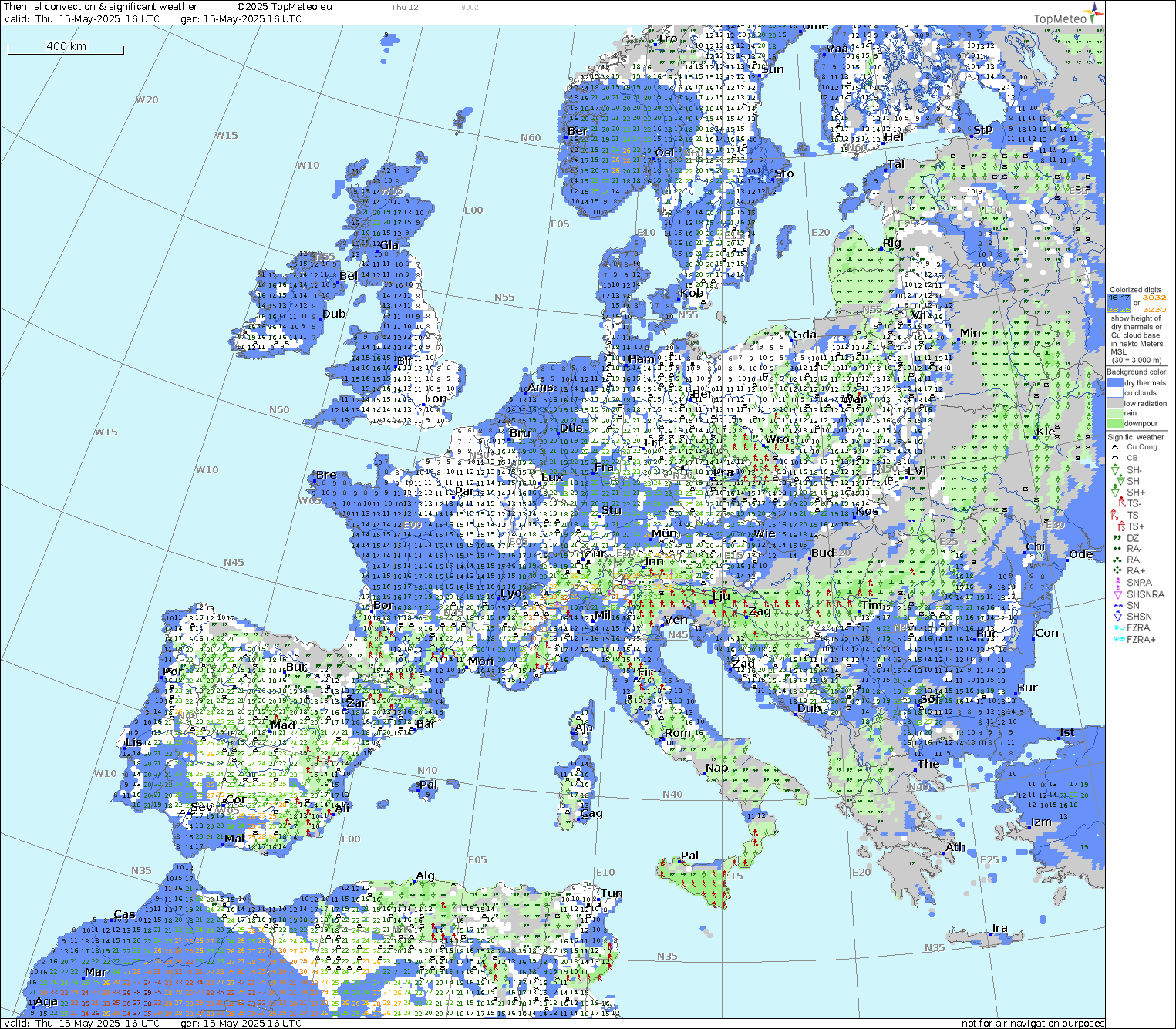Click 'not for air navigation purposes' footer text
The image size is (1176, 1029).
point(1033,1024)
